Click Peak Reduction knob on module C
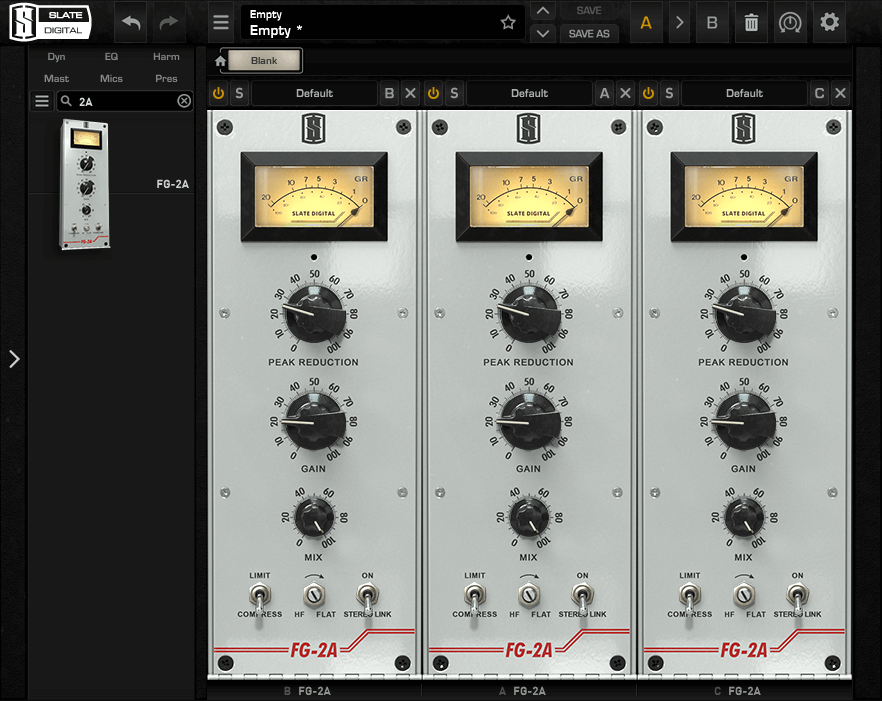 point(744,314)
